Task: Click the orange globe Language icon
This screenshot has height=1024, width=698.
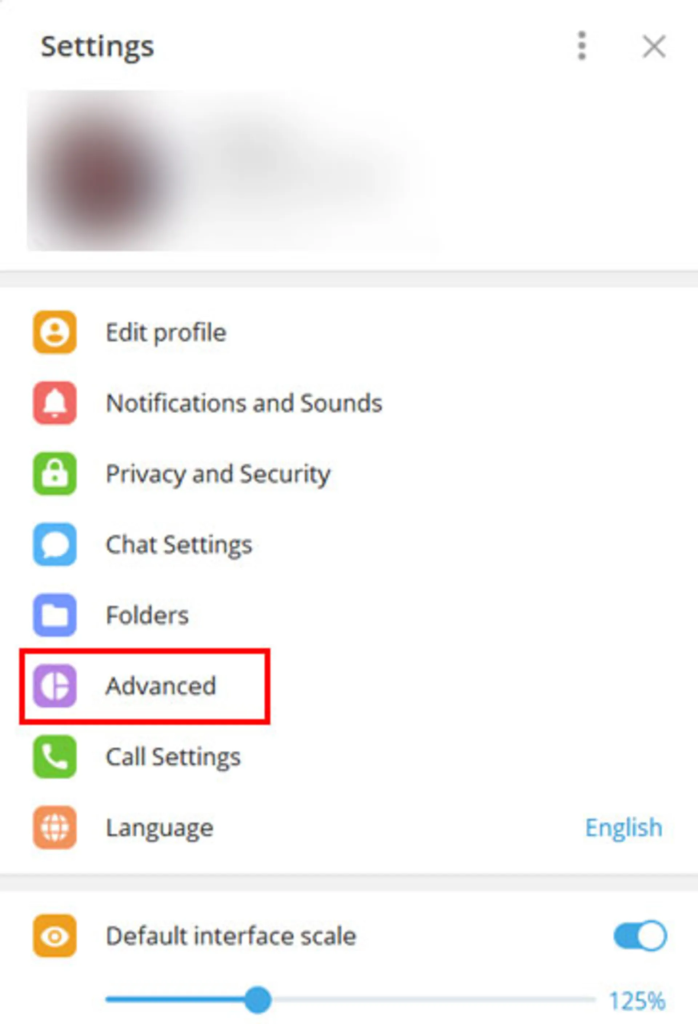Action: 55,827
